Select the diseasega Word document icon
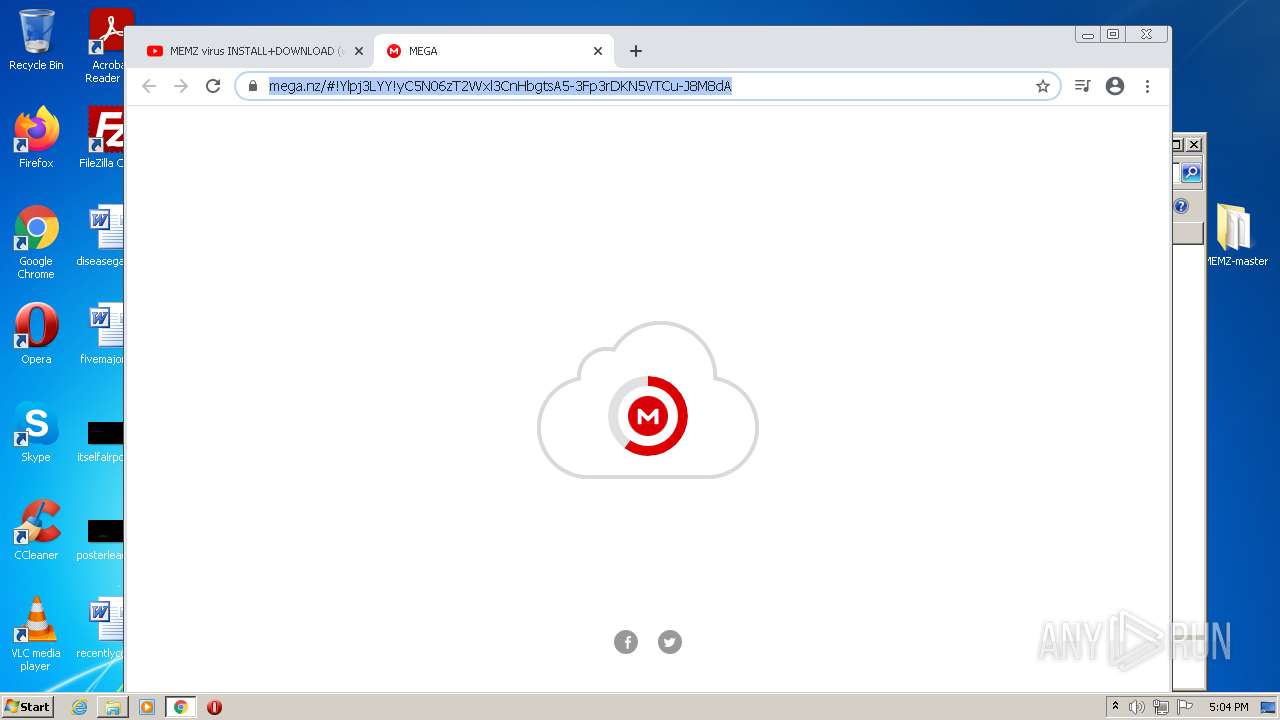The image size is (1280, 720). (101, 236)
